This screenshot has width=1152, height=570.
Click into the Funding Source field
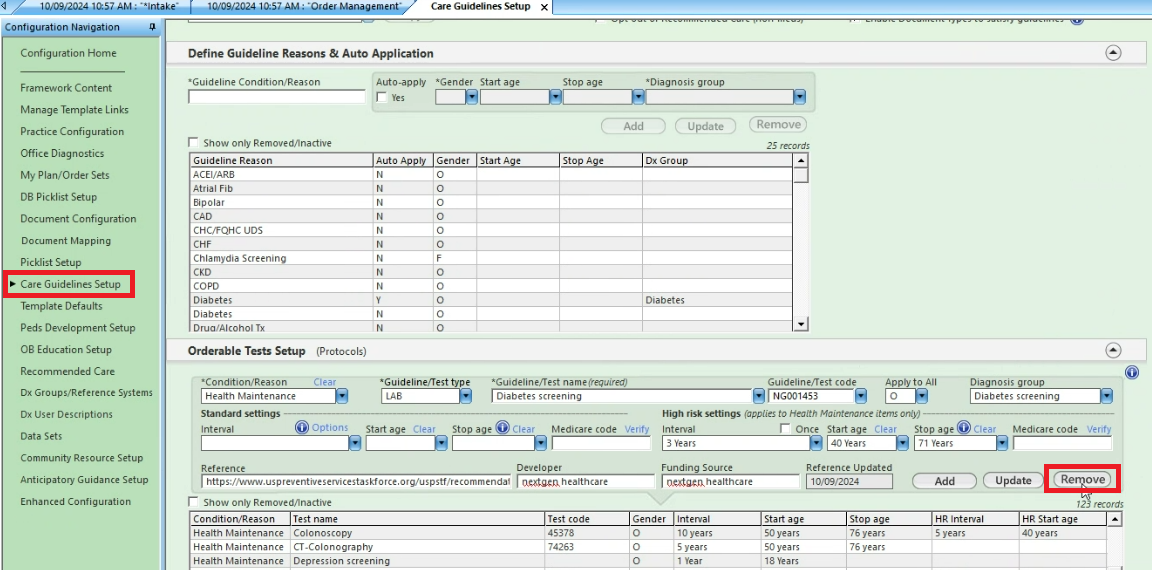[730, 482]
